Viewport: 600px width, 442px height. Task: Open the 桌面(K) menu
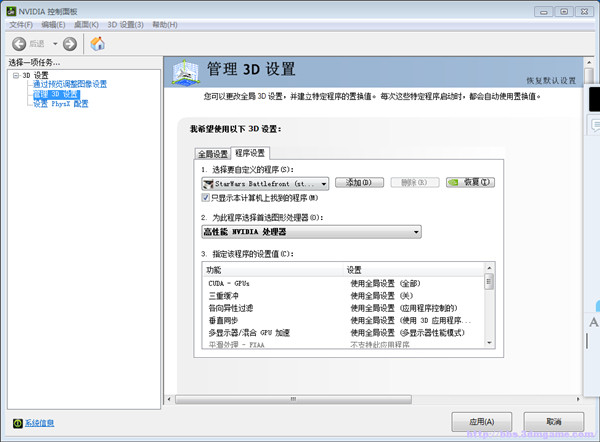pyautogui.click(x=86, y=25)
